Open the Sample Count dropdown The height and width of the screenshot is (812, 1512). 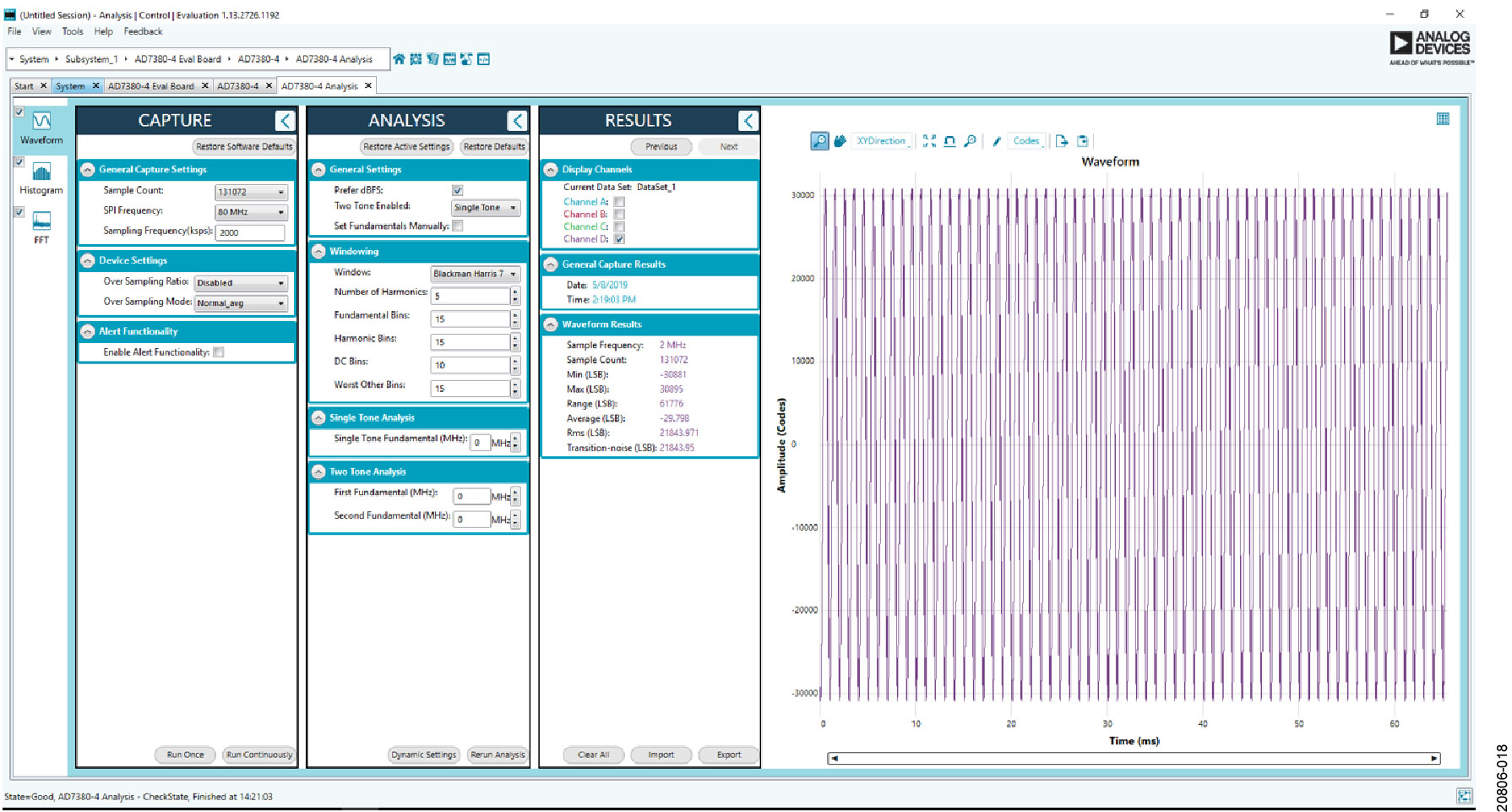click(x=251, y=192)
